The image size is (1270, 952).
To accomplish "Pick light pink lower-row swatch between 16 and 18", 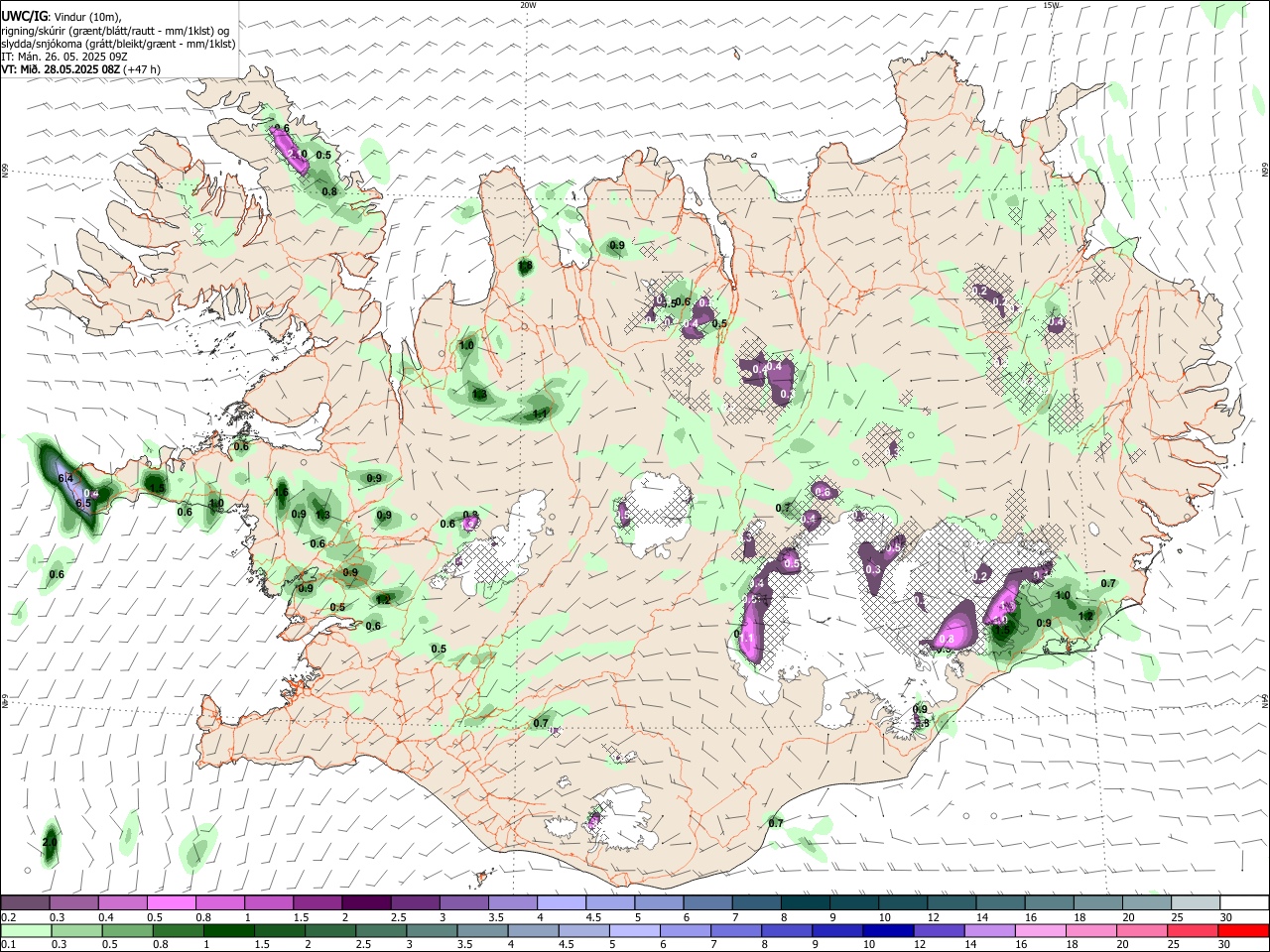I will 1039,930.
